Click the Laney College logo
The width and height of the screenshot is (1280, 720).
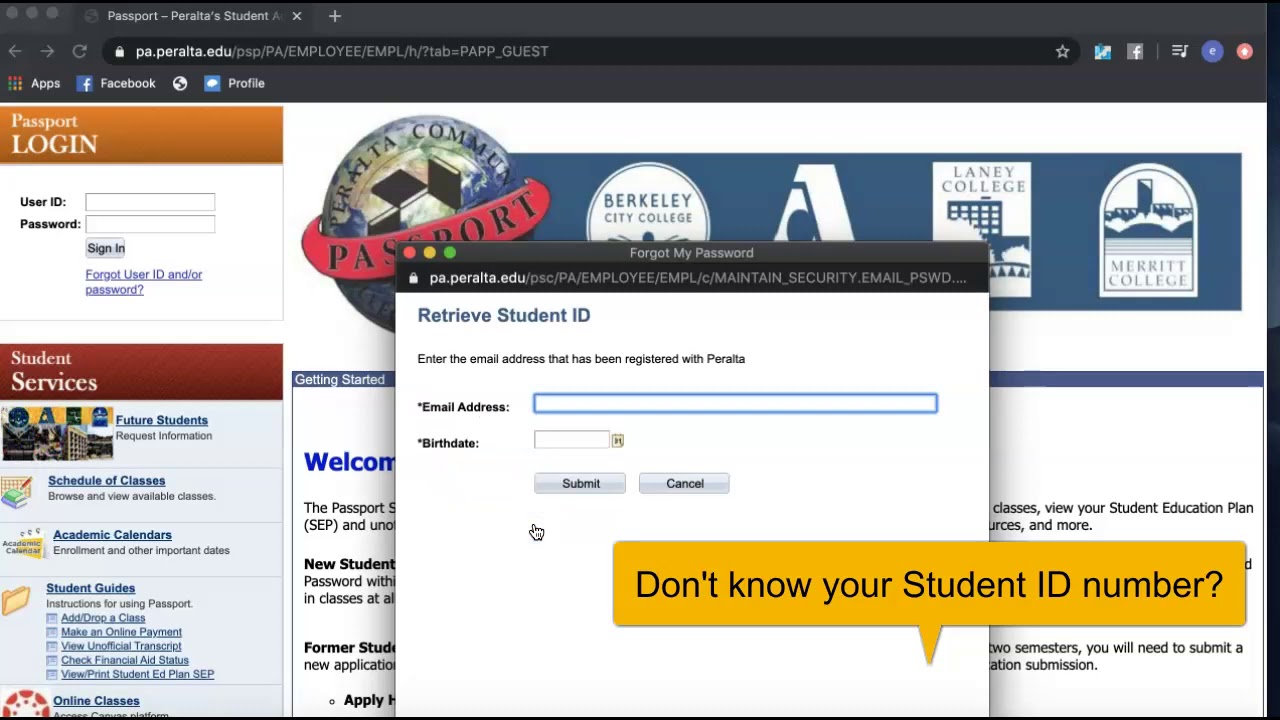(x=983, y=229)
